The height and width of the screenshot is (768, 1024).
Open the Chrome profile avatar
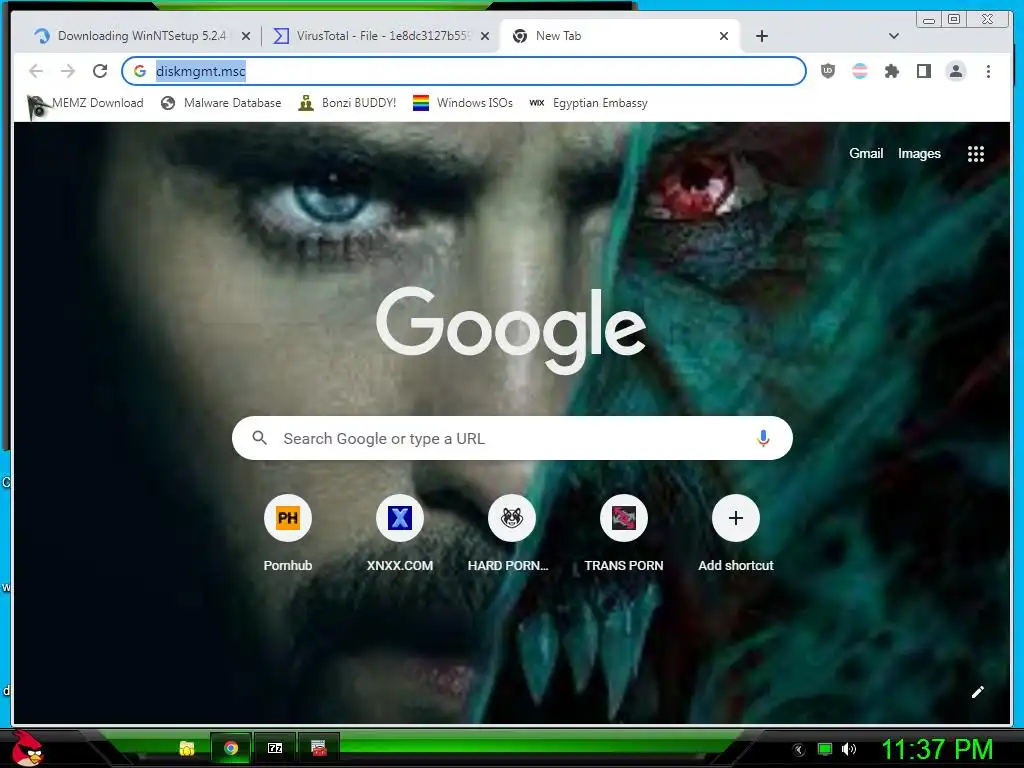point(955,71)
